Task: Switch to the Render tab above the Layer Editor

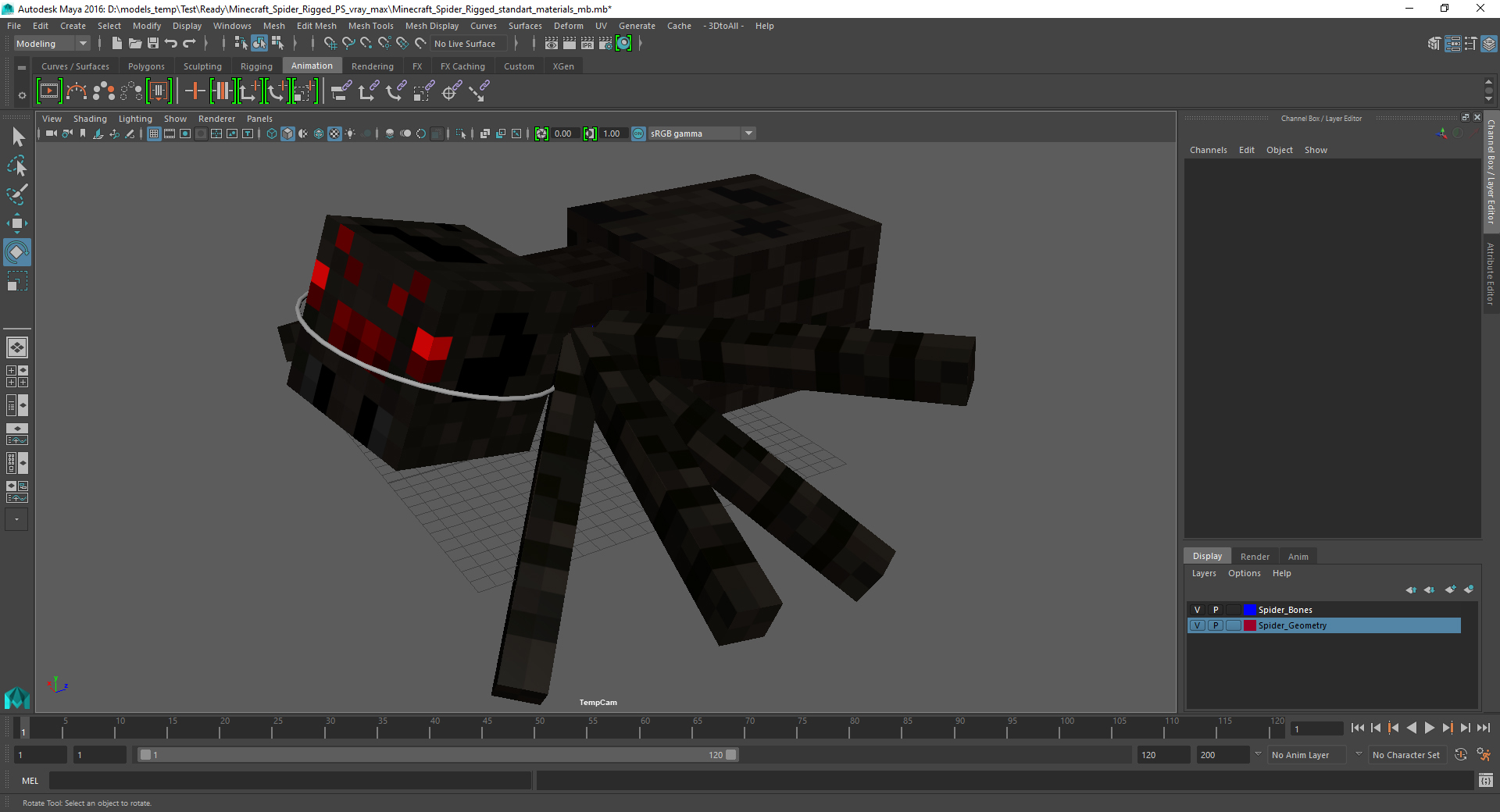Action: (x=1255, y=556)
